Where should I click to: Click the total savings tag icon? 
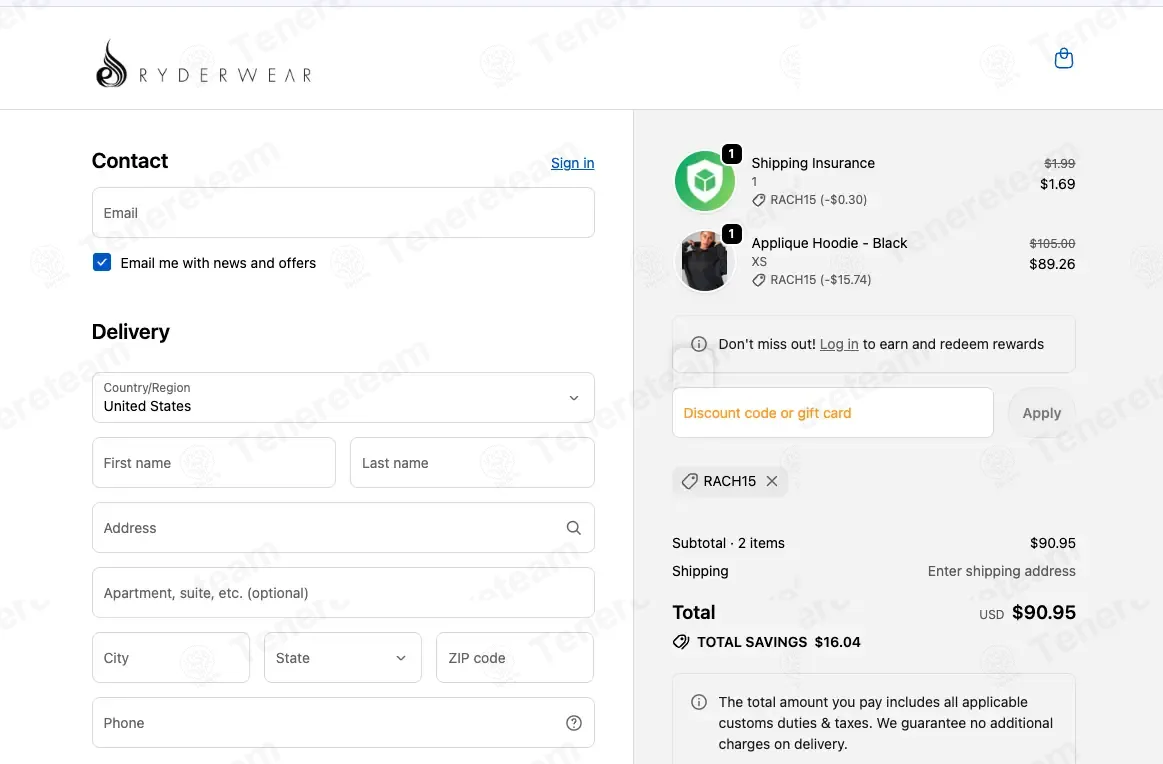tap(681, 642)
